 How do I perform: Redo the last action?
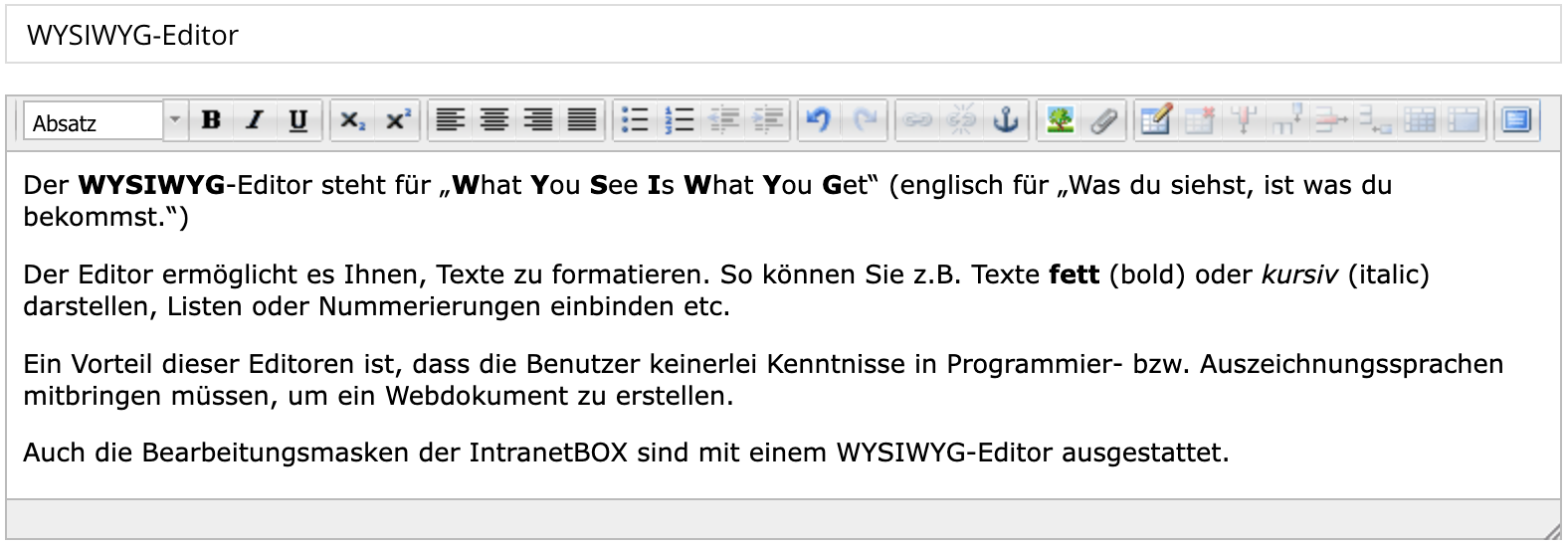[865, 120]
